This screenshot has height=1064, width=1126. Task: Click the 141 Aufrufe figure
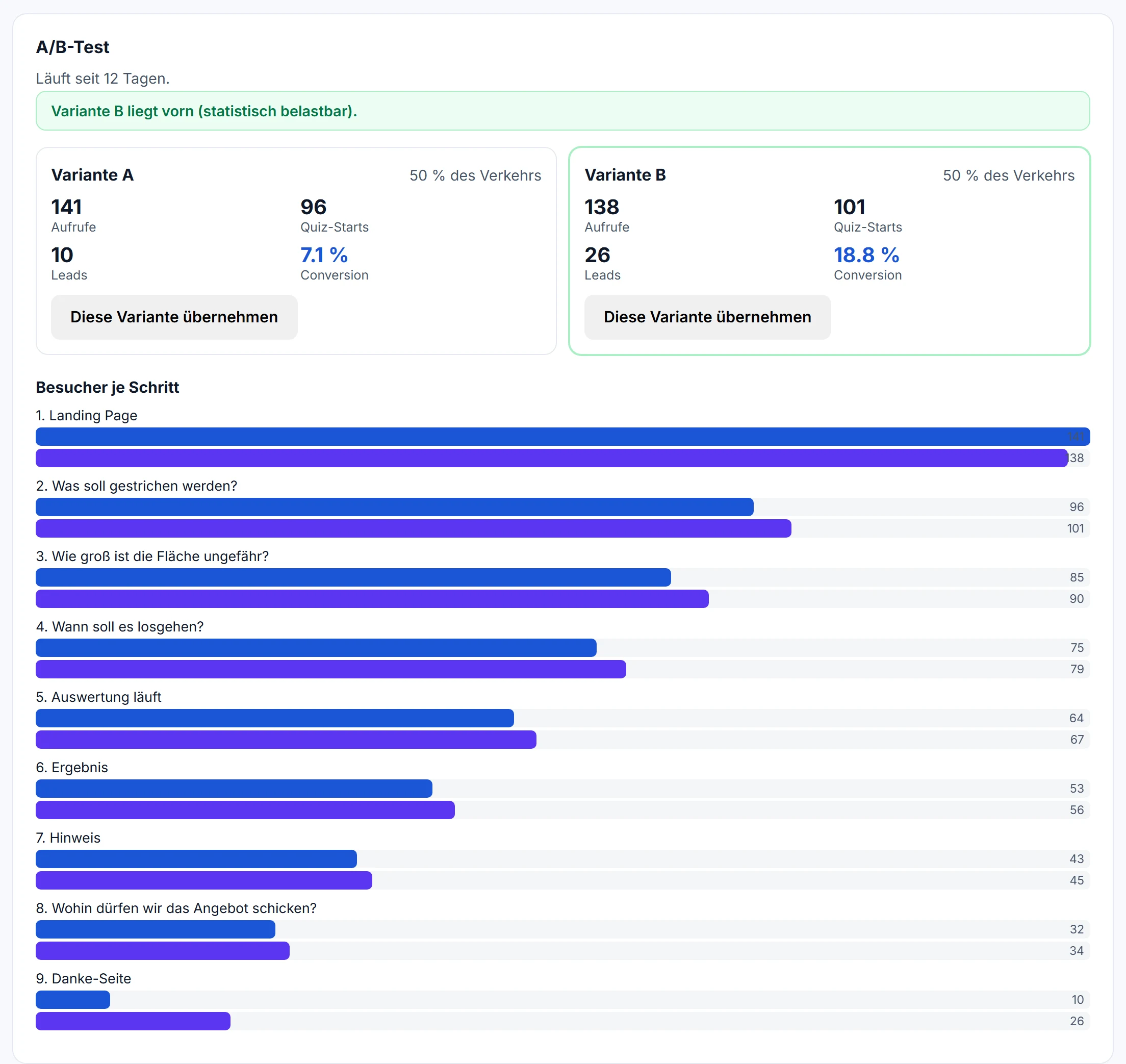(x=66, y=207)
